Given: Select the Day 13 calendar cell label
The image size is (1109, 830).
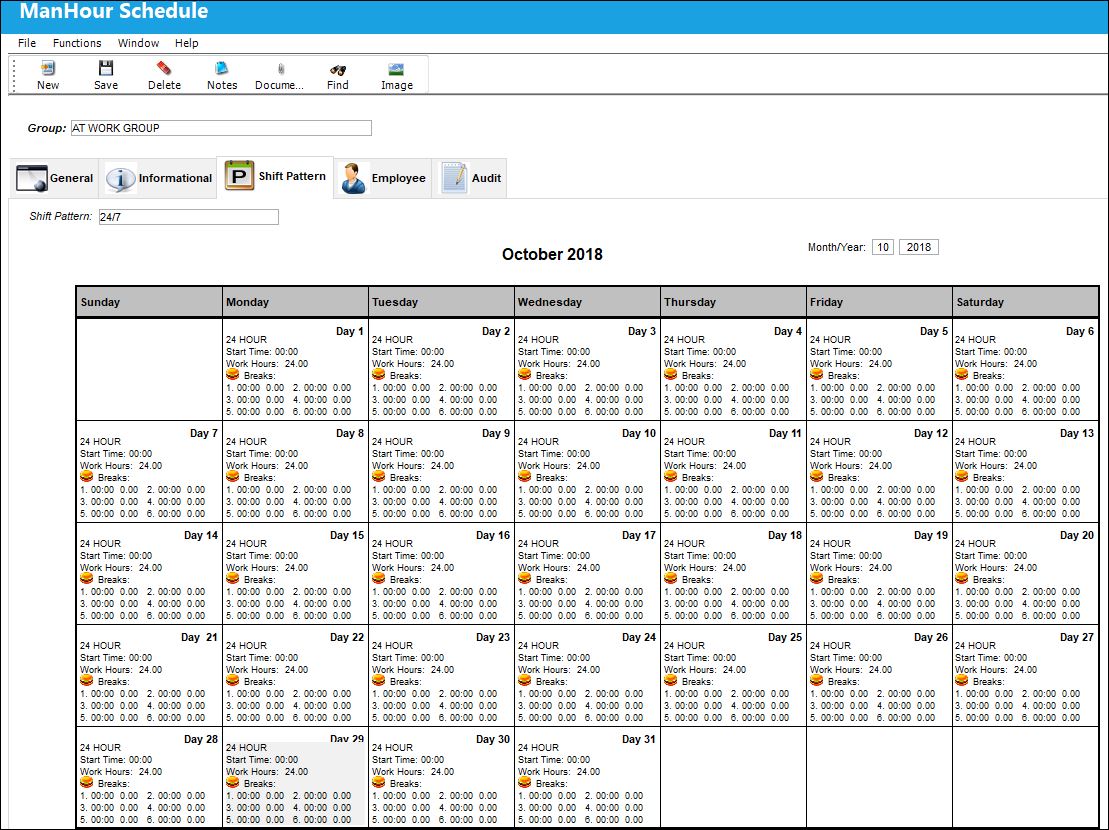Looking at the screenshot, I should point(1076,433).
